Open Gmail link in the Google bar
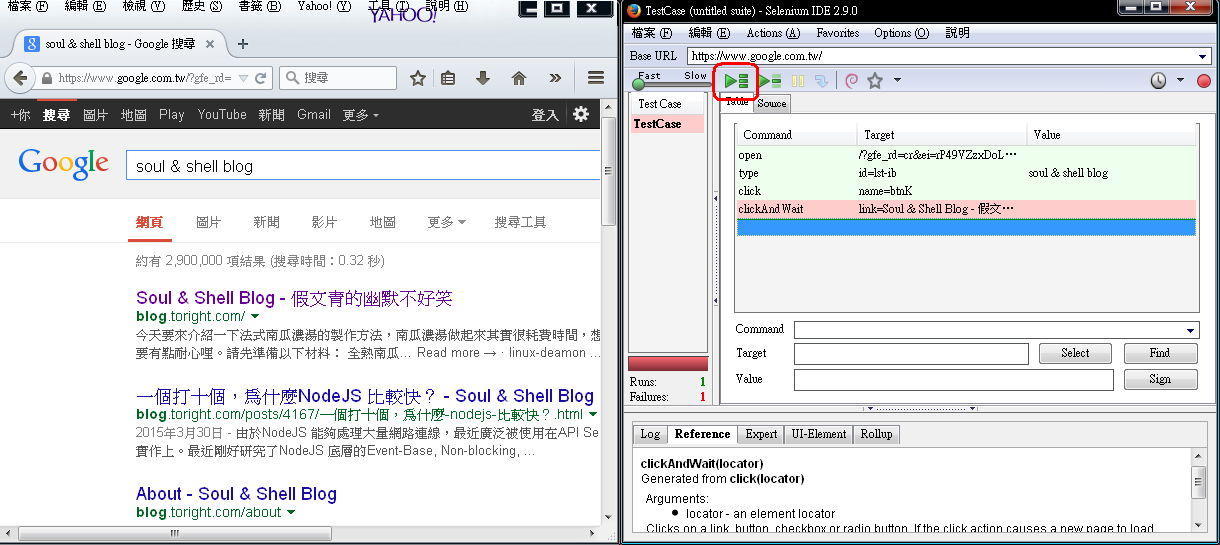Screen dimensions: 1220x545 [x=314, y=115]
